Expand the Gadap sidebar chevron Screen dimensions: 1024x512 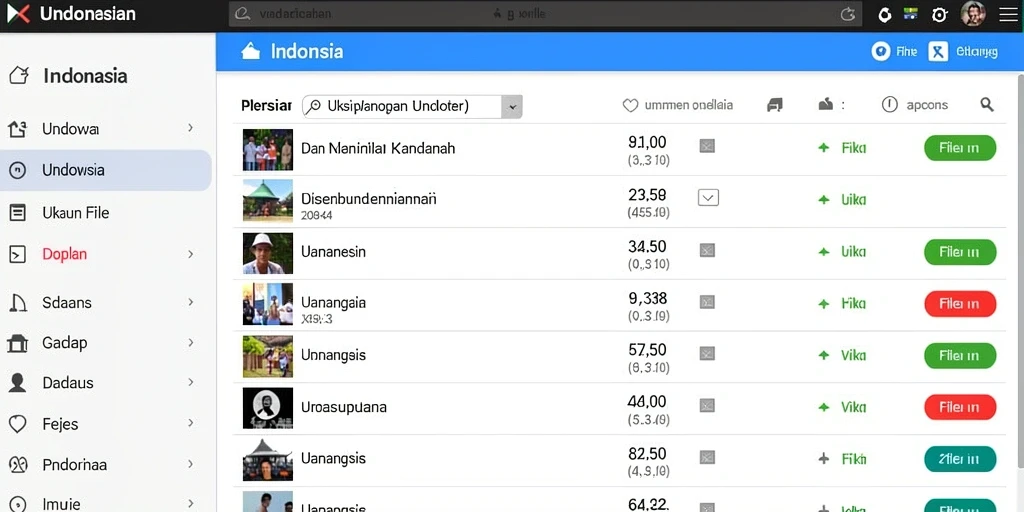(191, 342)
